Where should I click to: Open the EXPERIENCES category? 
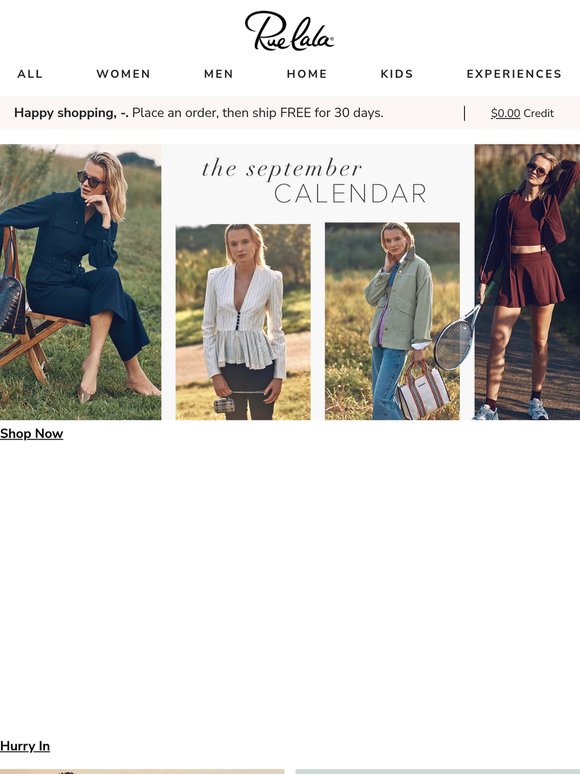[x=514, y=74]
